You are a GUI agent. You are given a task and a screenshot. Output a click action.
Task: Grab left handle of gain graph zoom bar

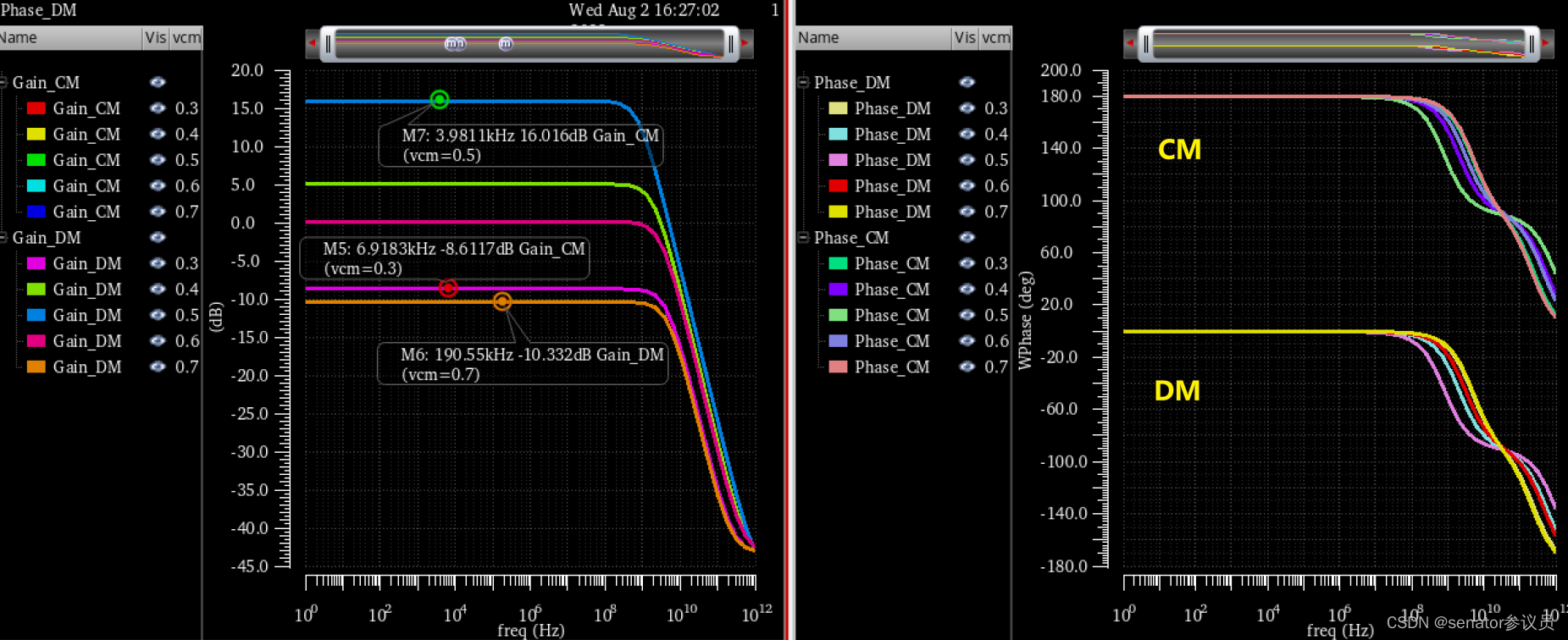tap(329, 43)
